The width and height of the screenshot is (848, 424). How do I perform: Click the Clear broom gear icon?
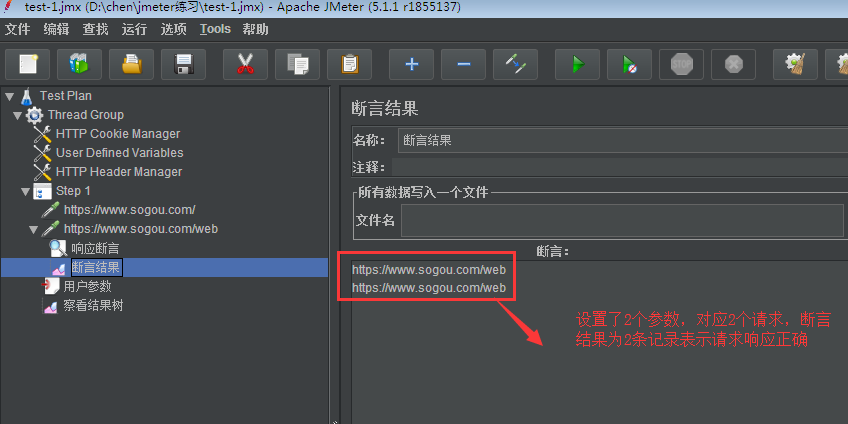[x=796, y=65]
